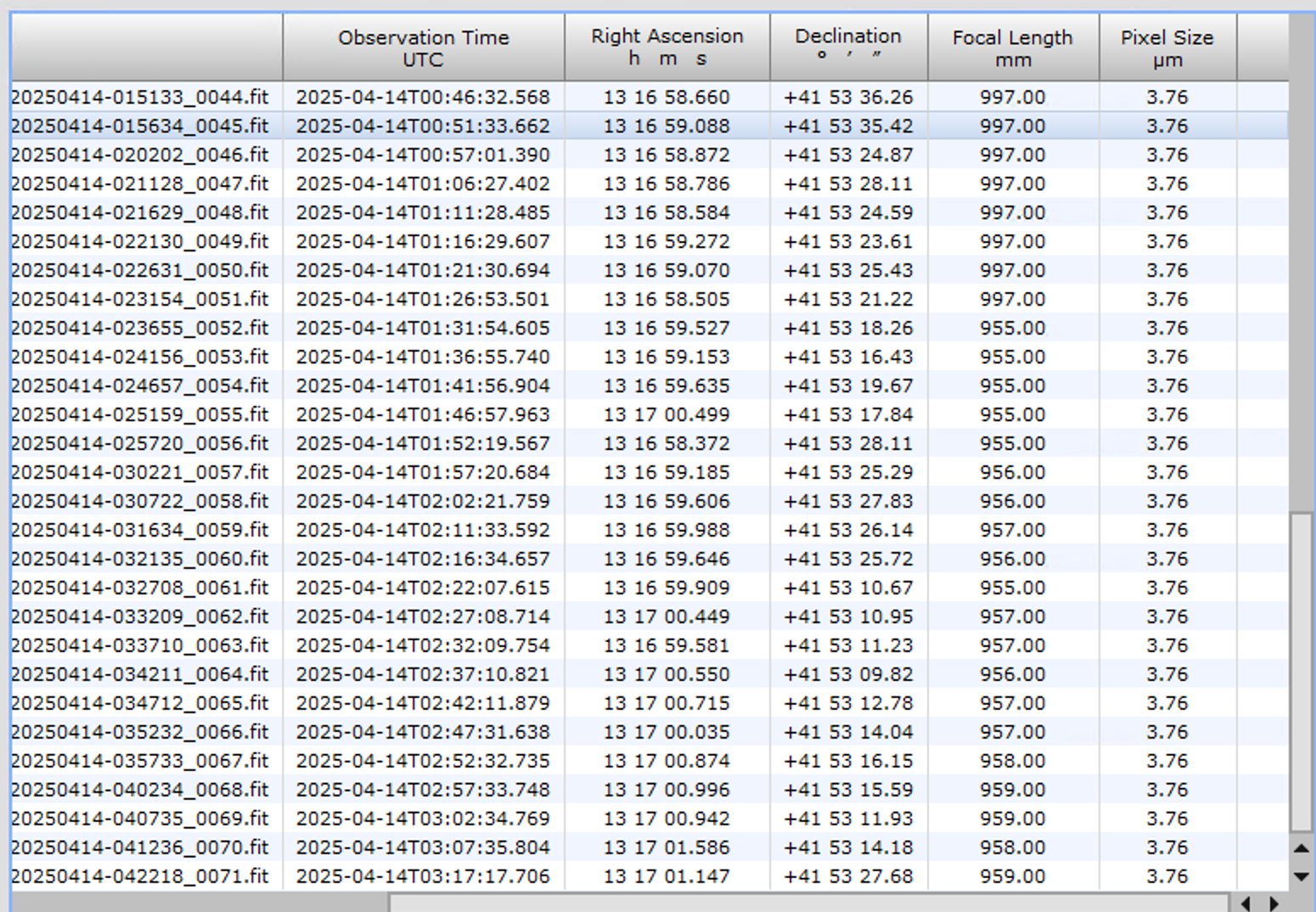Select file 20250414-041236_0070.fit
The height and width of the screenshot is (912, 1316).
(140, 847)
